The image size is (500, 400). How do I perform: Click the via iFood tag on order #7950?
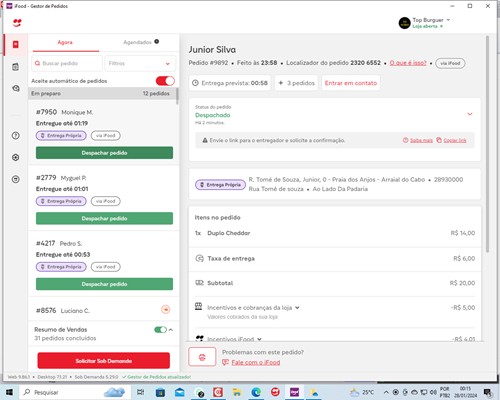(106, 136)
